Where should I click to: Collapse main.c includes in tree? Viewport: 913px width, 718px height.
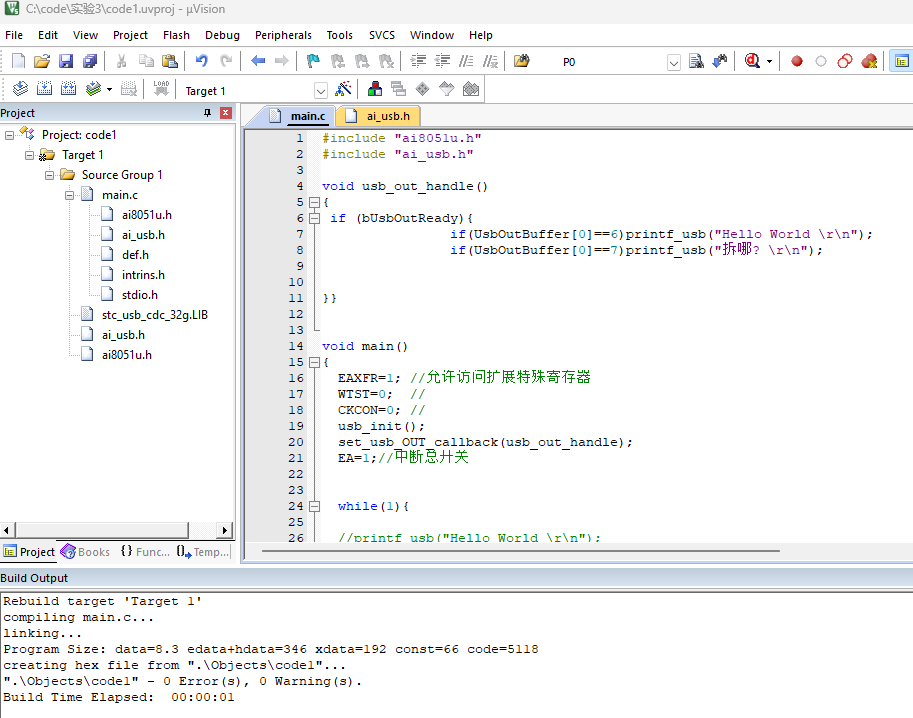click(69, 195)
